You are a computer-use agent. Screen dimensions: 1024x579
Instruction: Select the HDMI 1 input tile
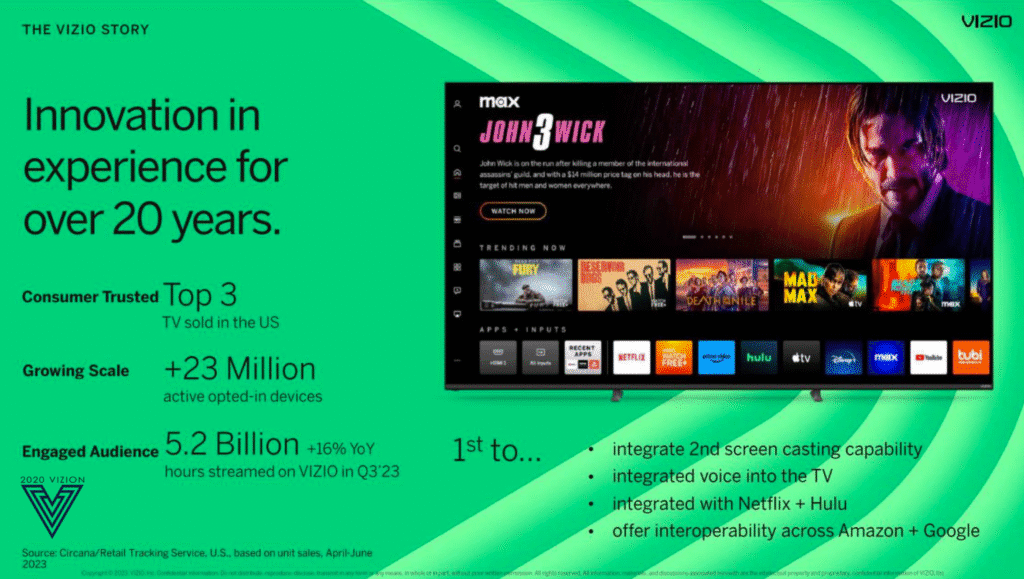(x=498, y=357)
